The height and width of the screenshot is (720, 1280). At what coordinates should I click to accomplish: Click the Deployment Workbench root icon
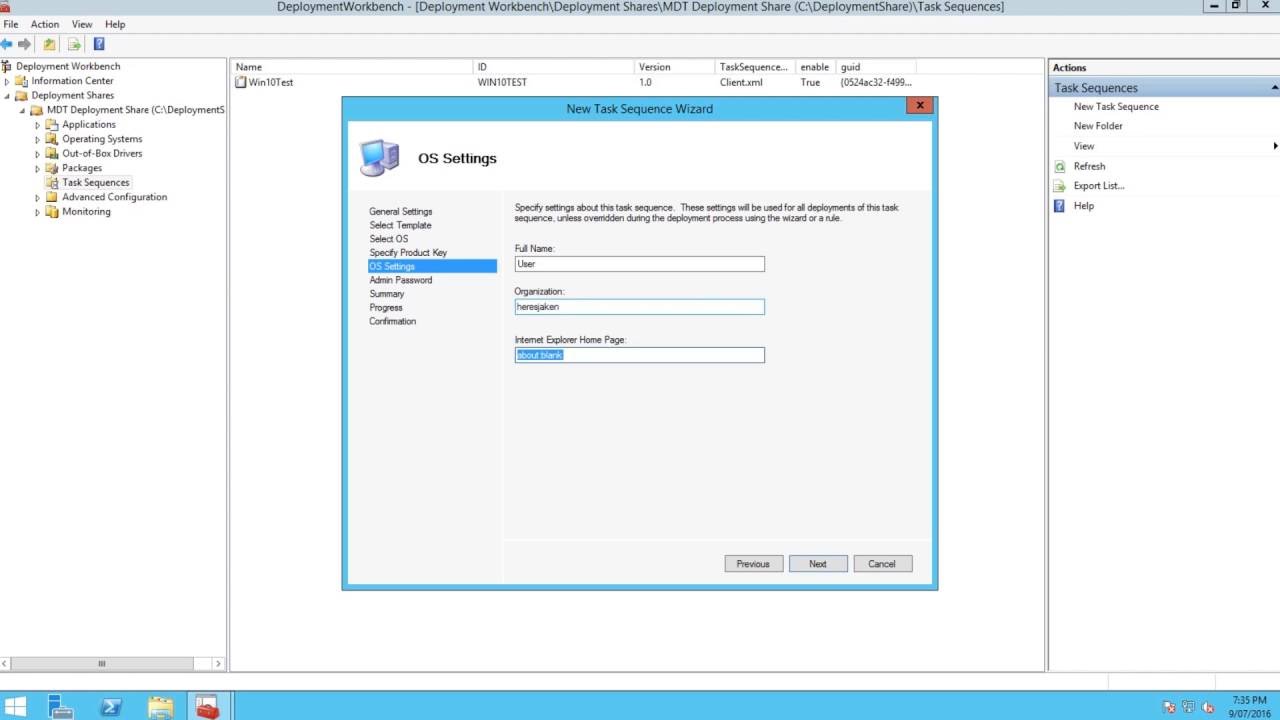[6, 66]
